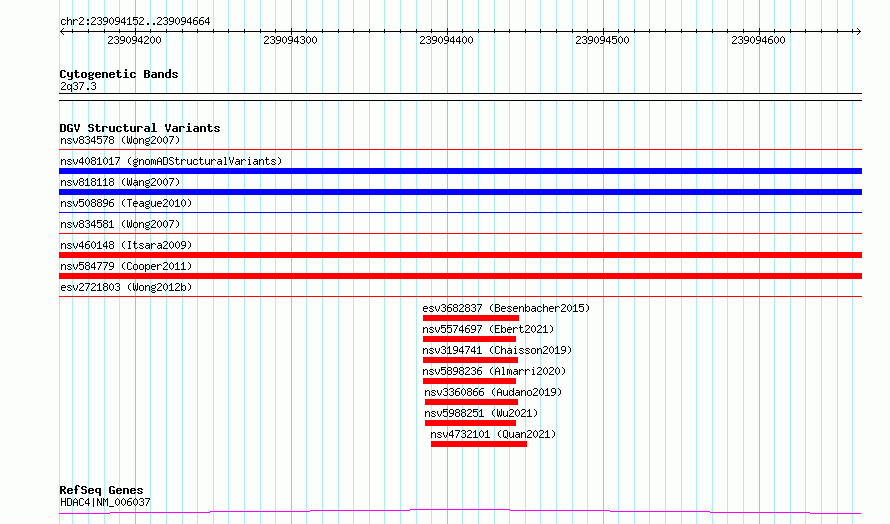Viewport: 890px width, 524px height.
Task: Click the red bar under nsv5574697
Action: [x=469, y=339]
